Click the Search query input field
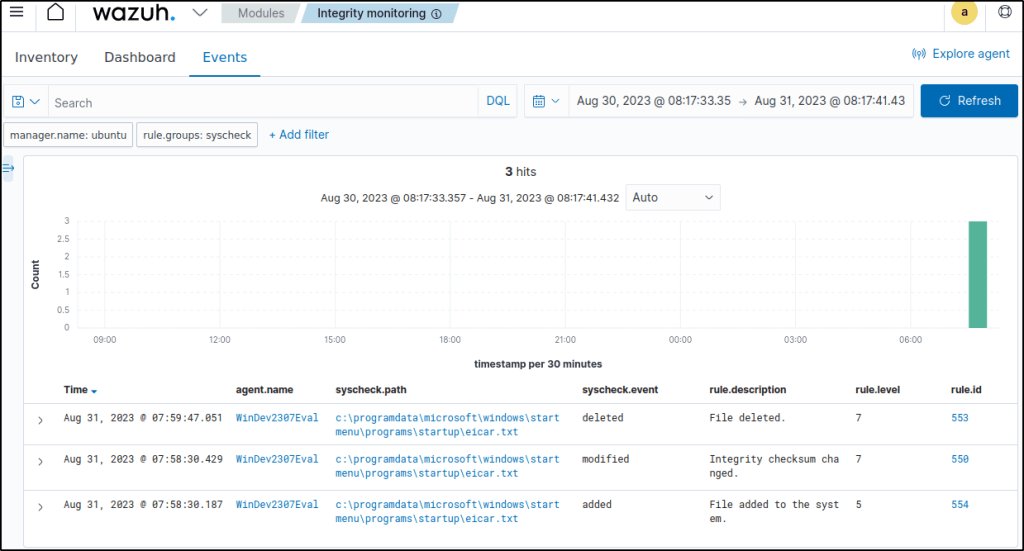1024x551 pixels. (260, 102)
